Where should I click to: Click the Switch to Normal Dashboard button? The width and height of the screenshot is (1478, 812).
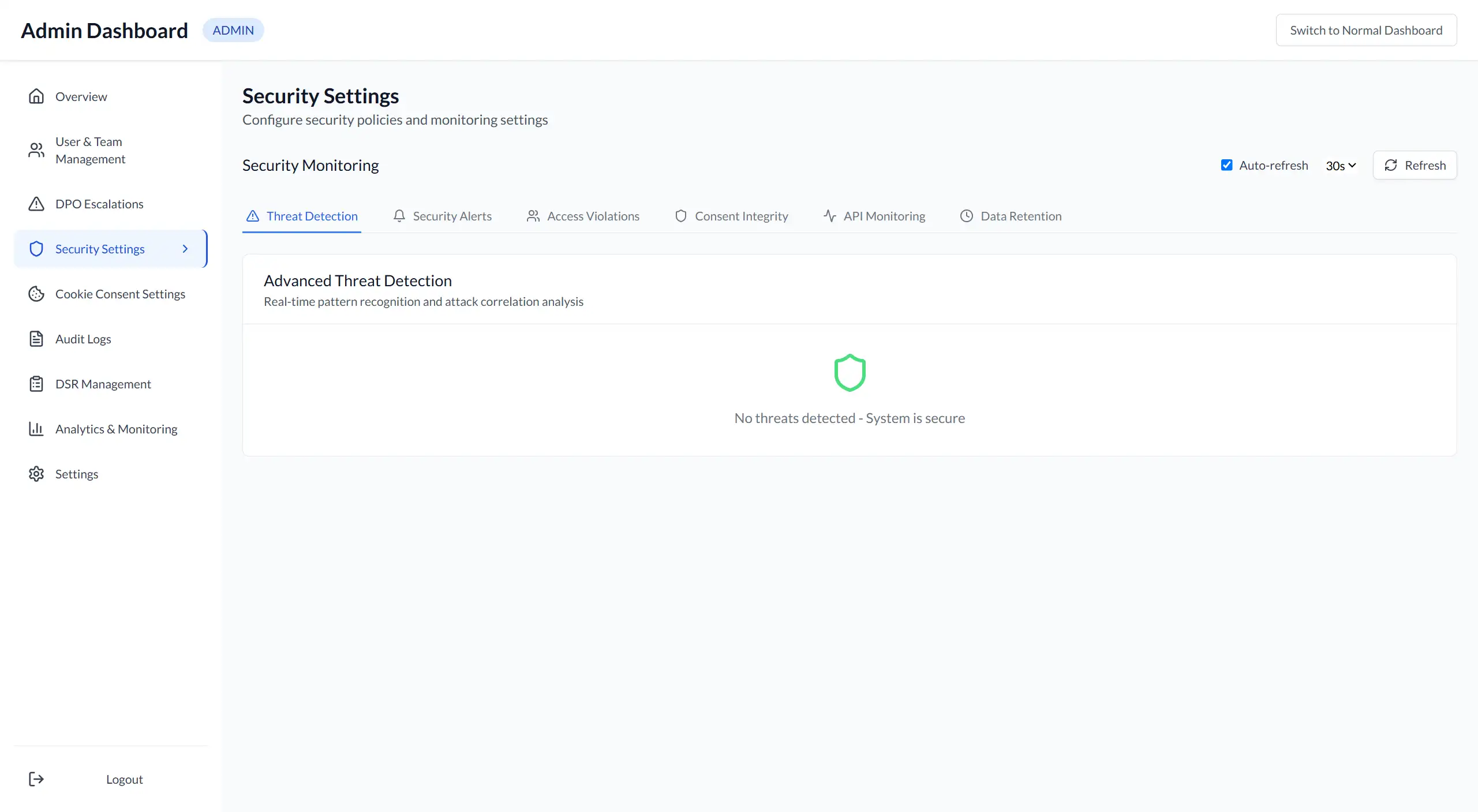click(1366, 30)
